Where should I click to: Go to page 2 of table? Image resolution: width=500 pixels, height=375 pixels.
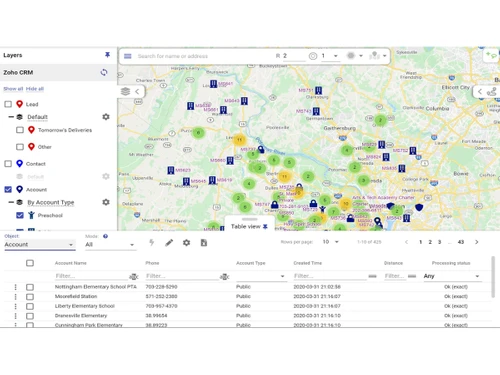430,242
